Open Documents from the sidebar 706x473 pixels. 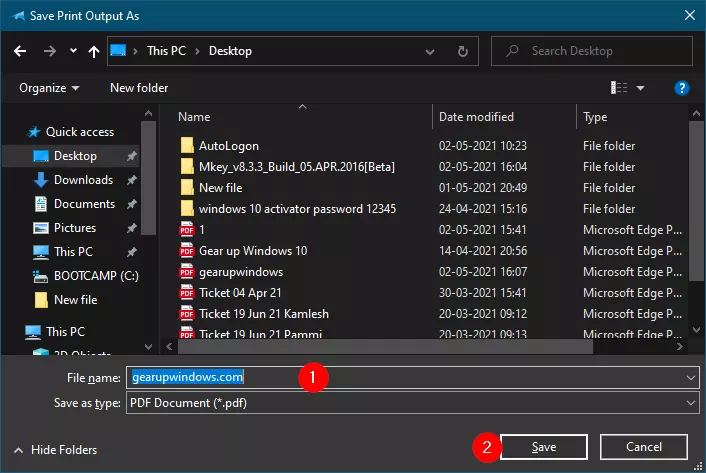84,204
